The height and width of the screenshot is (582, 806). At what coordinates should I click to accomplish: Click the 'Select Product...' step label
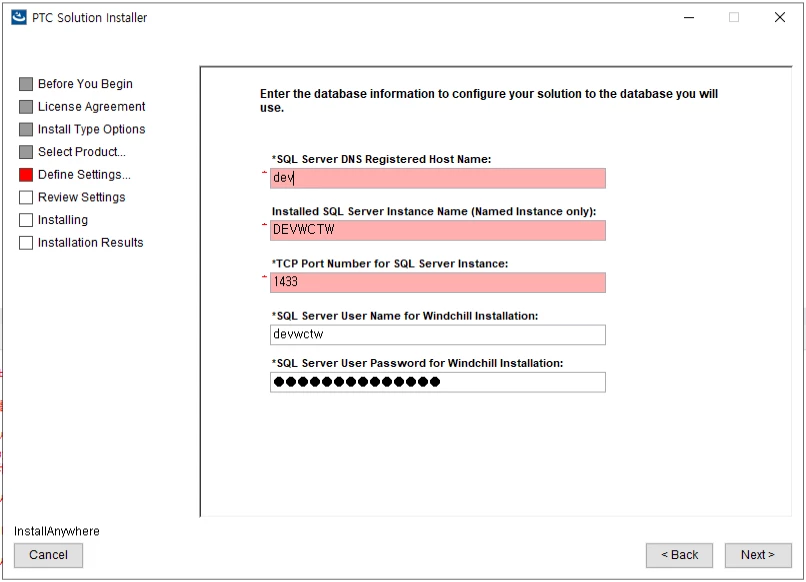[x=82, y=152]
